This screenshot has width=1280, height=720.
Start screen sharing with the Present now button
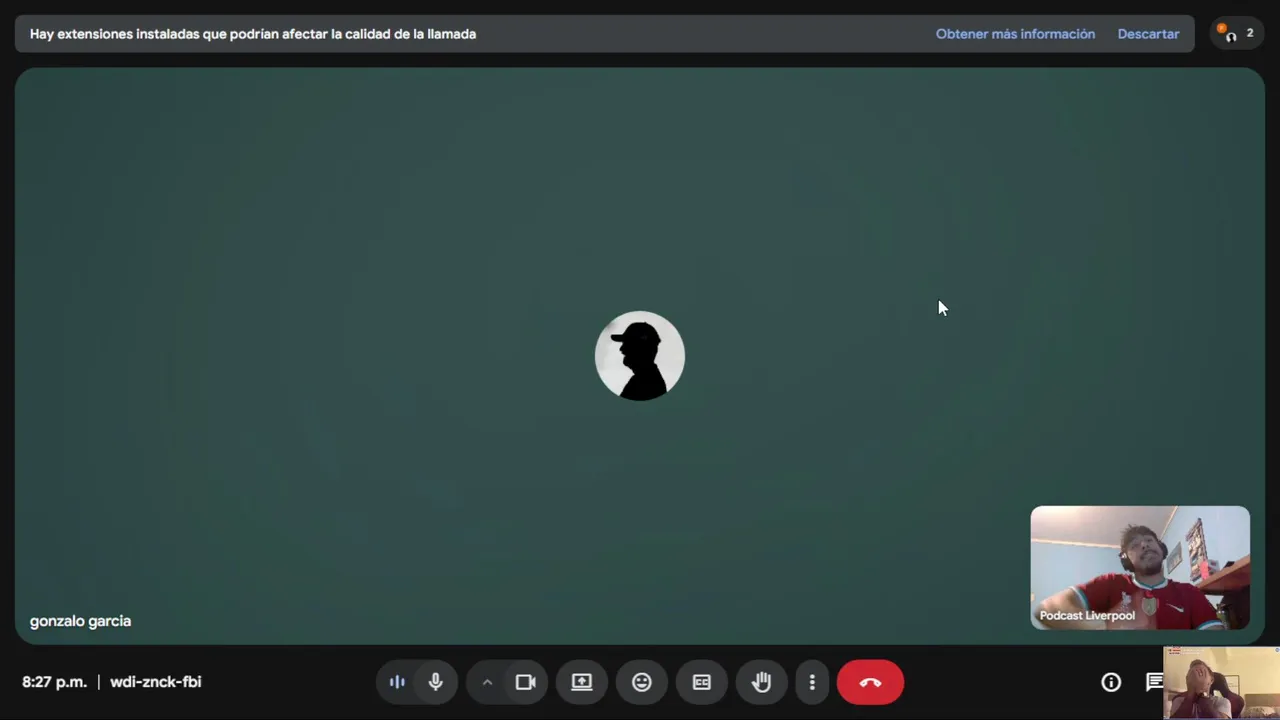pyautogui.click(x=582, y=682)
